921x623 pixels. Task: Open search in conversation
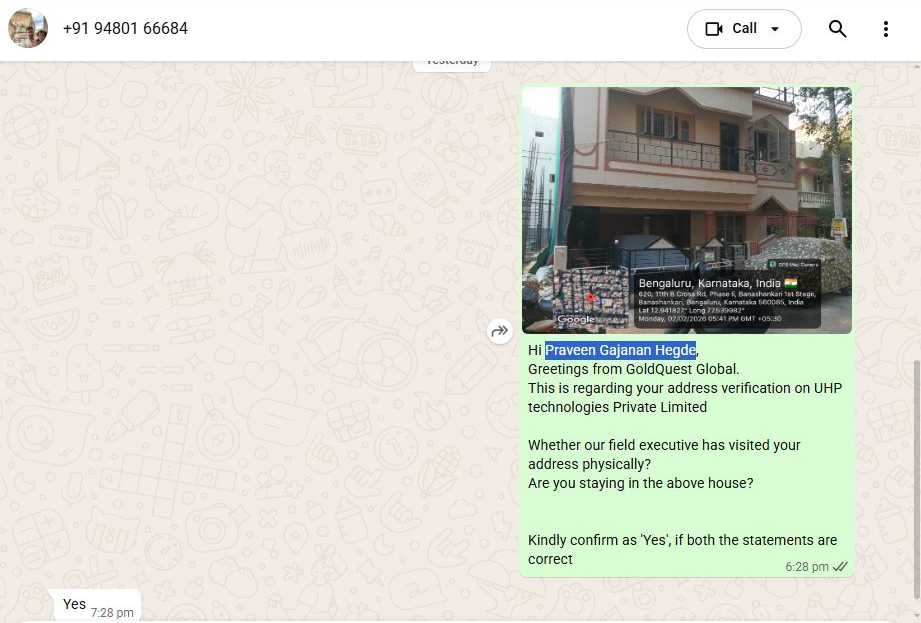coord(837,29)
